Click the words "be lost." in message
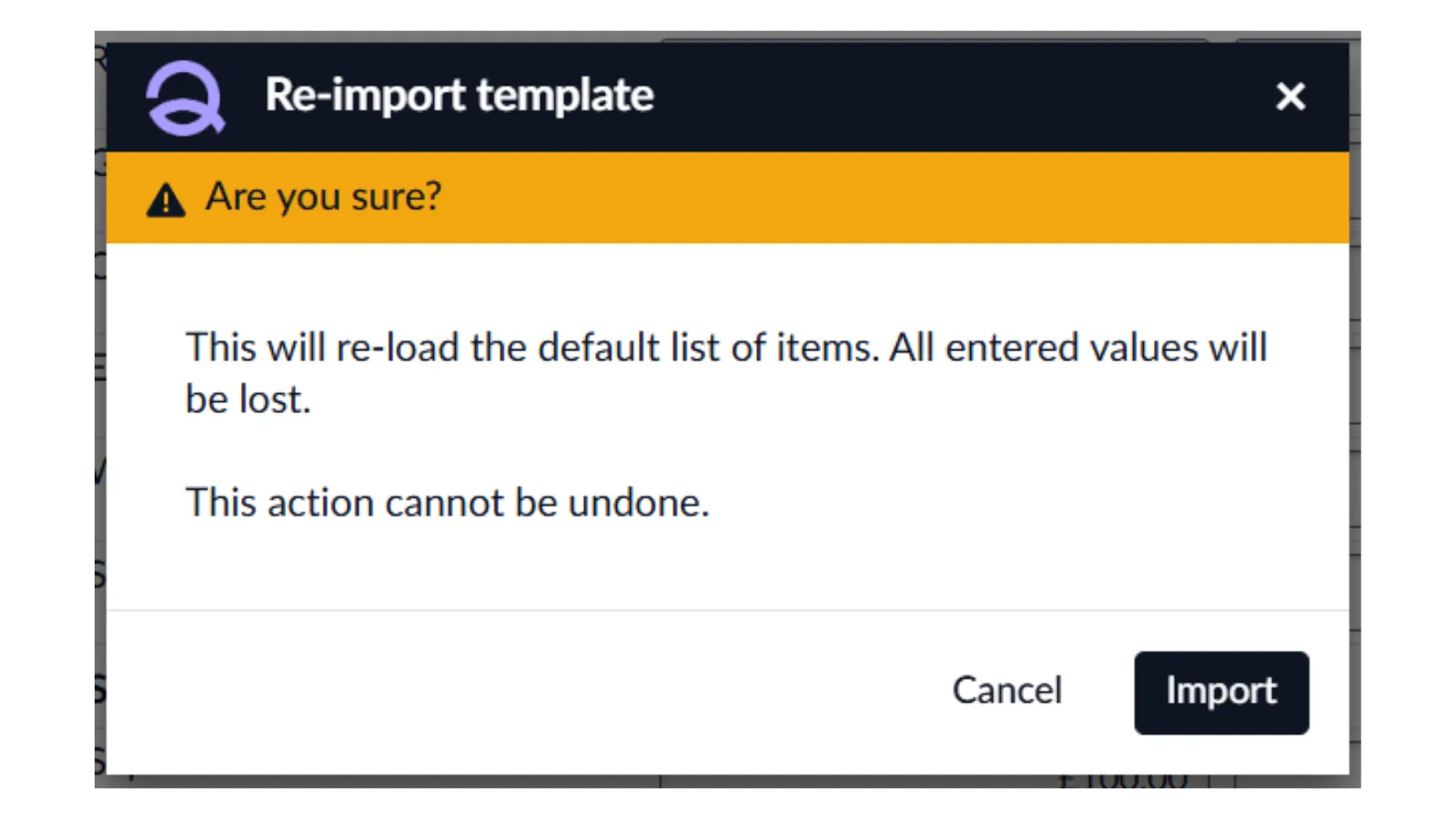 [248, 399]
